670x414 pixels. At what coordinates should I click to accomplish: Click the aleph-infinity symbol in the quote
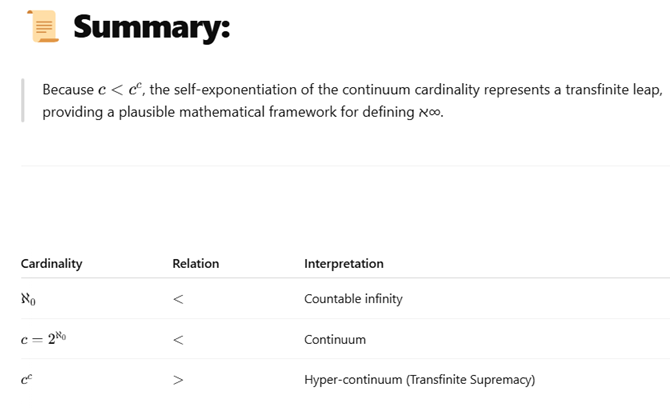click(x=429, y=112)
